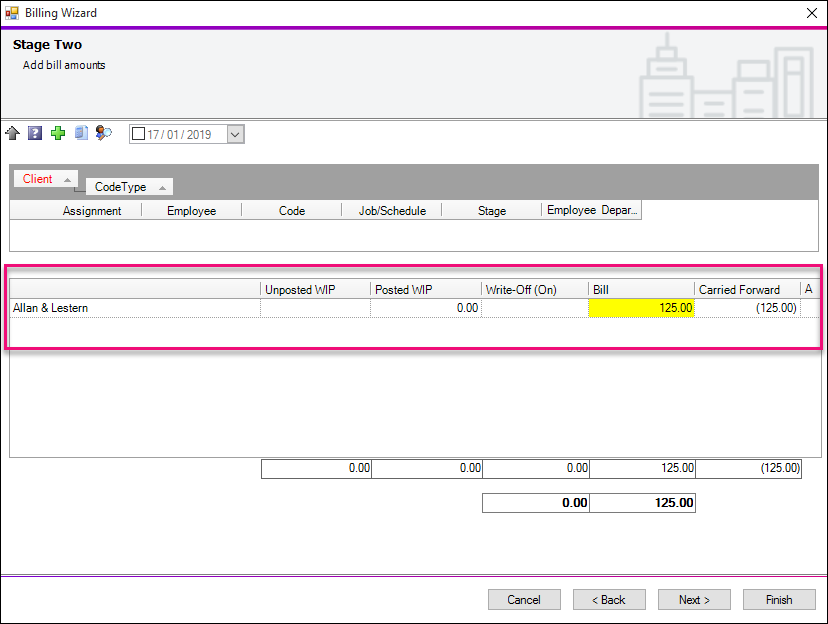The height and width of the screenshot is (624, 828).
Task: Click the up arrow toolbar icon
Action: (13, 134)
